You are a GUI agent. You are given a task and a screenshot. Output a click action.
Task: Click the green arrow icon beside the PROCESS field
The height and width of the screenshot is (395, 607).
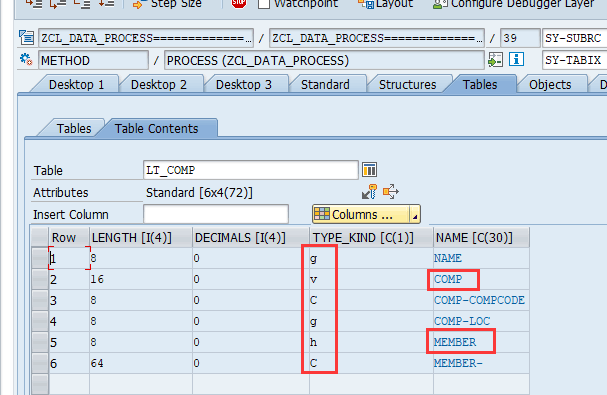click(495, 60)
